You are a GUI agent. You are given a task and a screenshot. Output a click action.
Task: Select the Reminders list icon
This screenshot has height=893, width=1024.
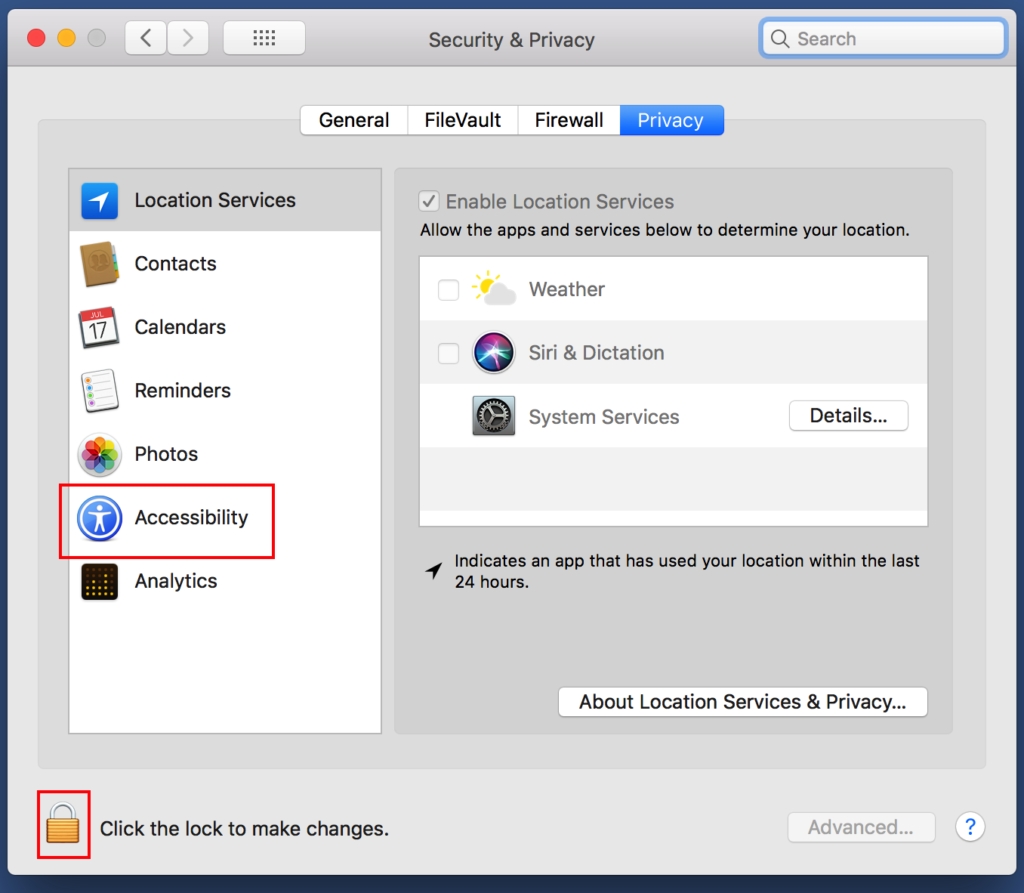pos(99,391)
